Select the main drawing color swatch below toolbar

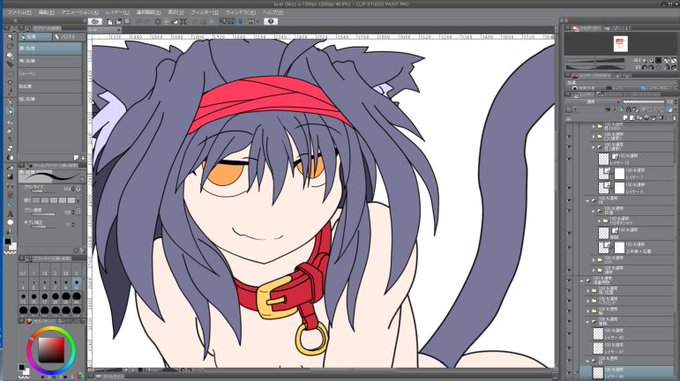pos(8,242)
